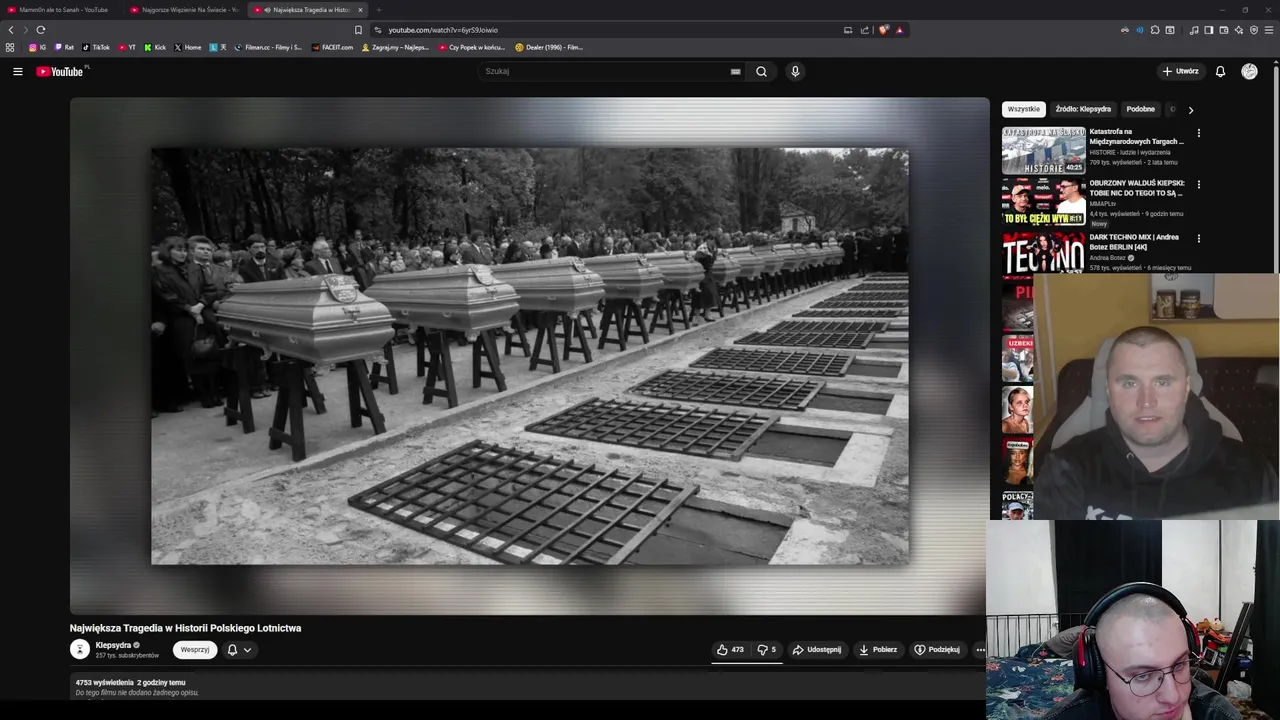This screenshot has width=1280, height=720.
Task: Open the Dealer (1996) bookmark
Action: point(549,47)
